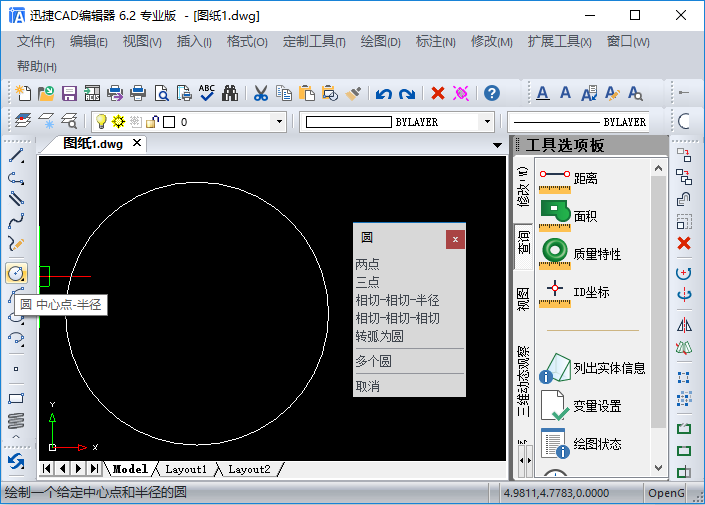Click the ABC spell check icon
This screenshot has width=705, height=505.
pyautogui.click(x=207, y=93)
